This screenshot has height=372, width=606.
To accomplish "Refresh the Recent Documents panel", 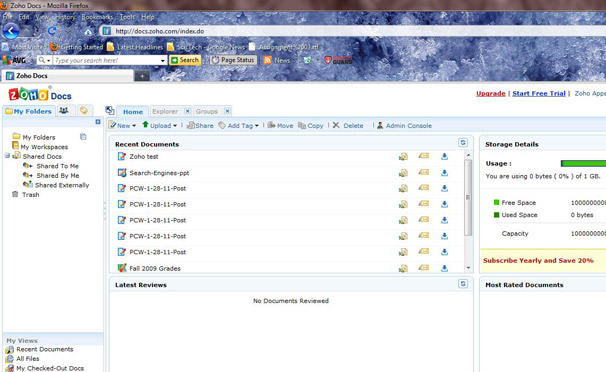I will [x=463, y=143].
